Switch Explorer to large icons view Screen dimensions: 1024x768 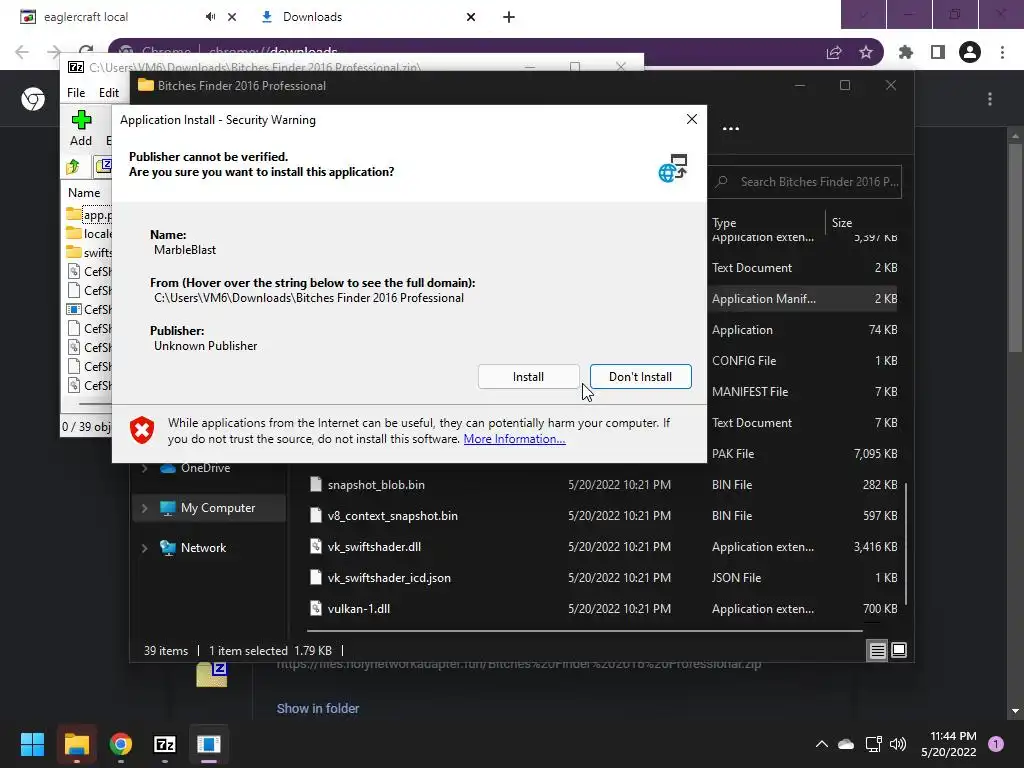point(899,650)
